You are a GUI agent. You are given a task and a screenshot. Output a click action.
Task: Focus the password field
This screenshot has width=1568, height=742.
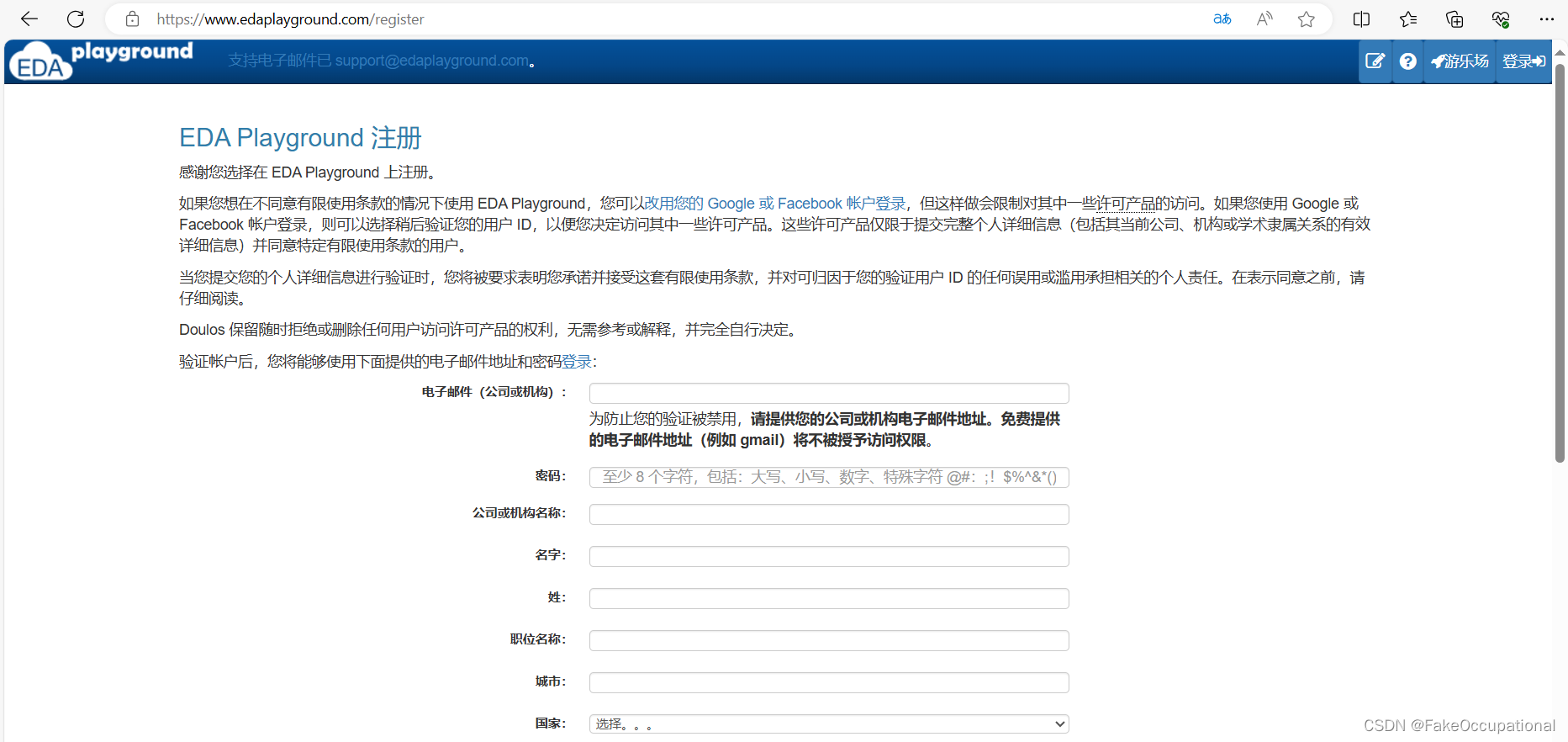click(x=829, y=477)
